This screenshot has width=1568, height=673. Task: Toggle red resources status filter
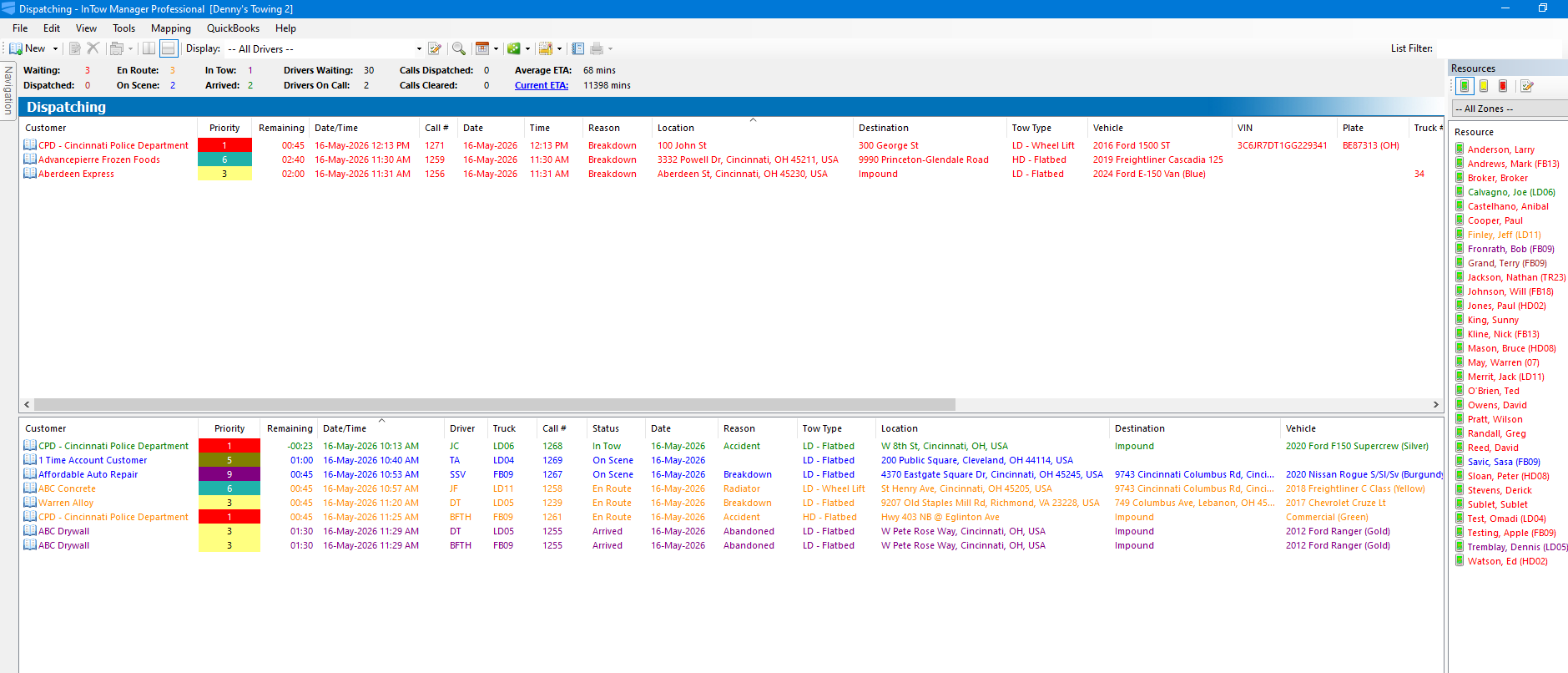1503,86
